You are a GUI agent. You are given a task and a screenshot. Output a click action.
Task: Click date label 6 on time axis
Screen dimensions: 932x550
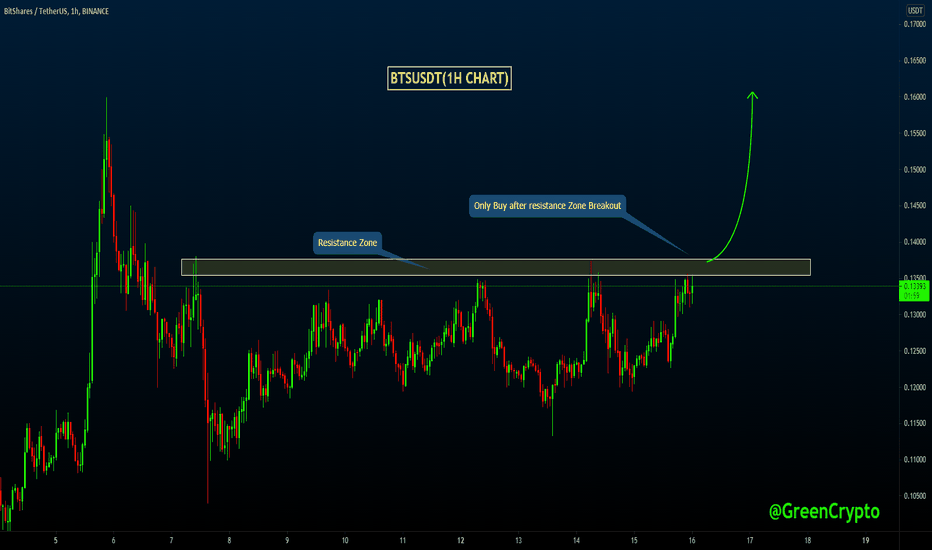(x=114, y=540)
